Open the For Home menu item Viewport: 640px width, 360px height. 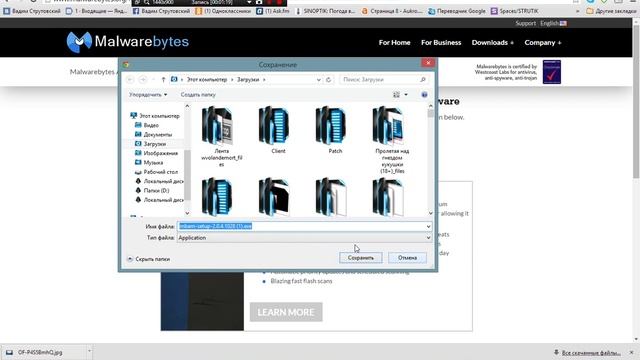(394, 42)
